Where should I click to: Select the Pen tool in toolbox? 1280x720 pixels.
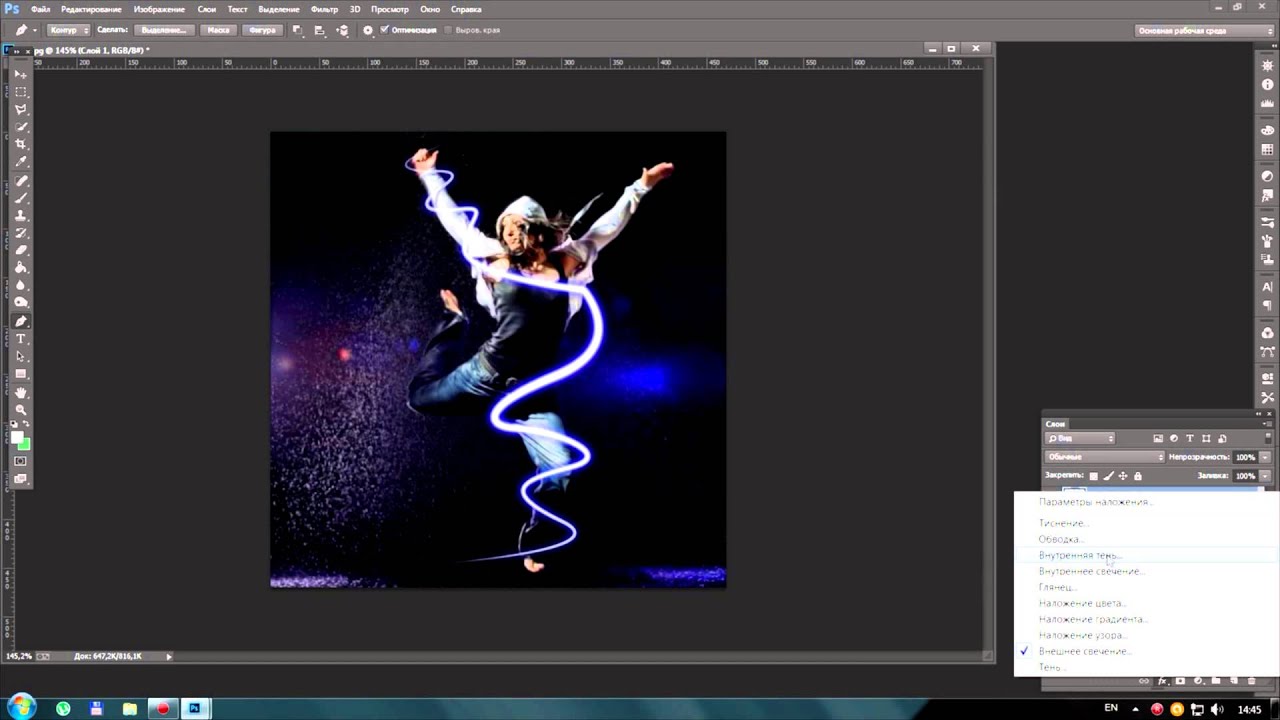pyautogui.click(x=21, y=321)
